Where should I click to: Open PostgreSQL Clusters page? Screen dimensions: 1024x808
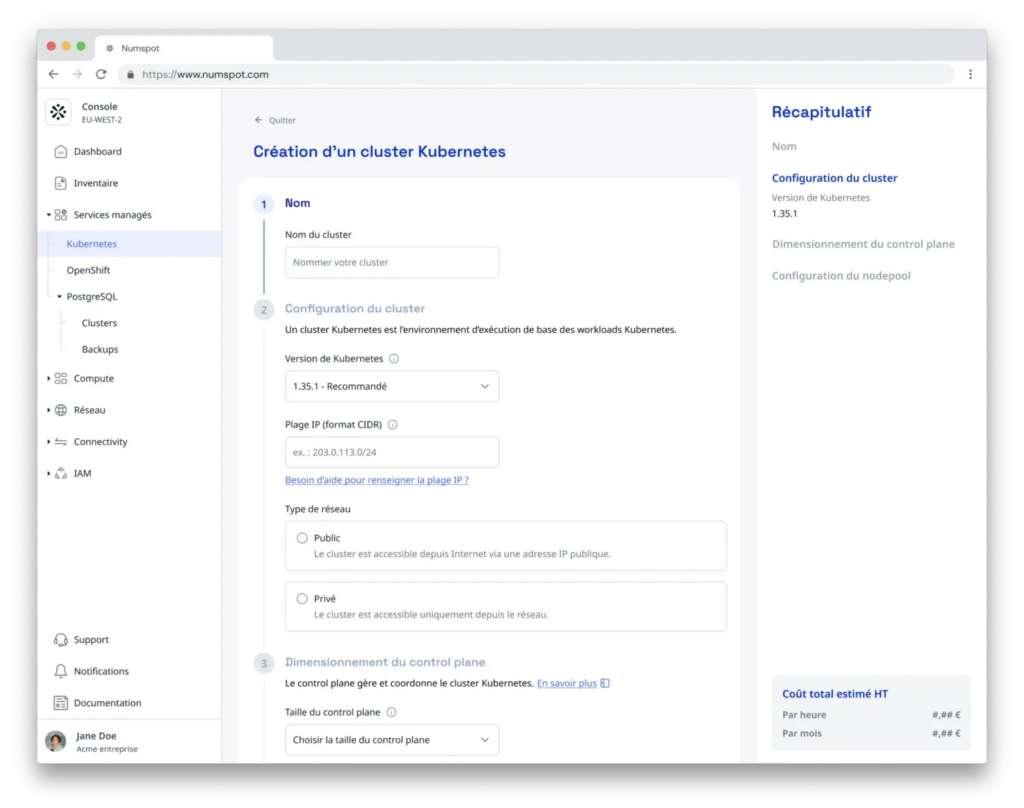[99, 323]
